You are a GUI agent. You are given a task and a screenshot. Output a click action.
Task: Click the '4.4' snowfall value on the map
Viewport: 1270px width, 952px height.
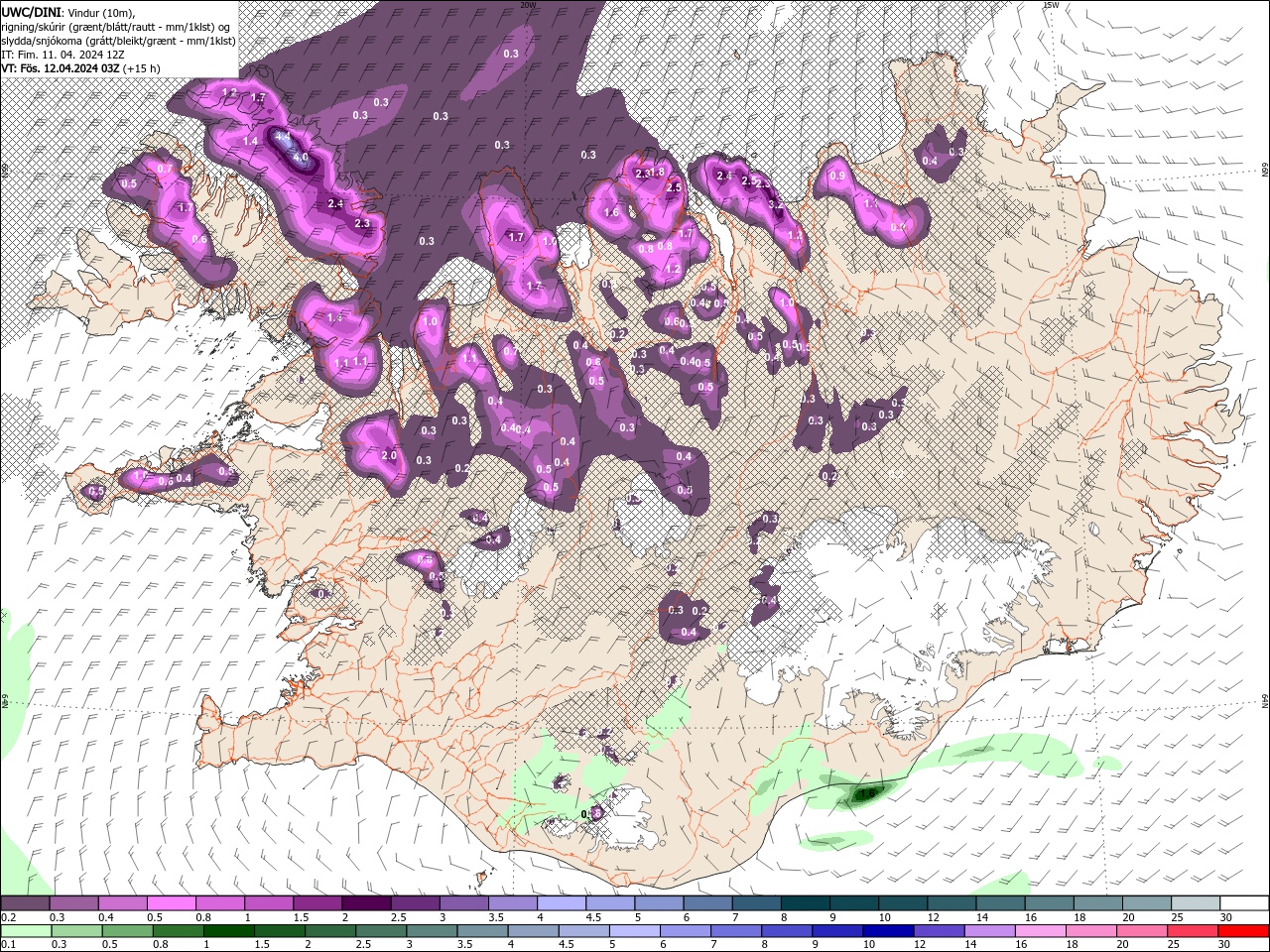(x=282, y=137)
